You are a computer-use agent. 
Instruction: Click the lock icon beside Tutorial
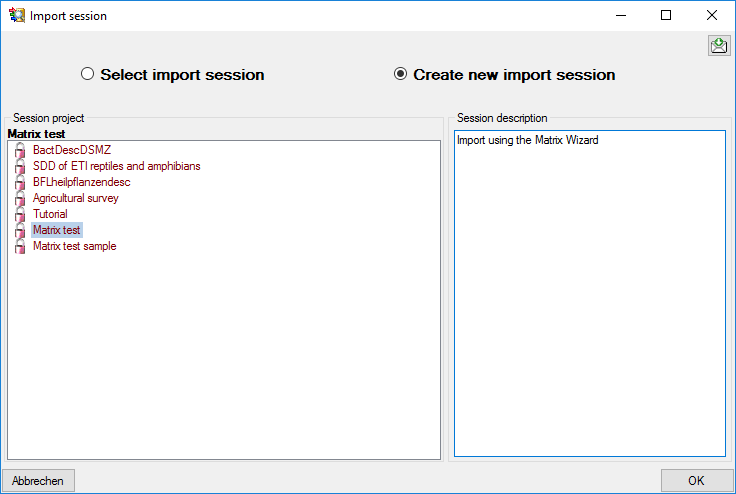[20, 214]
